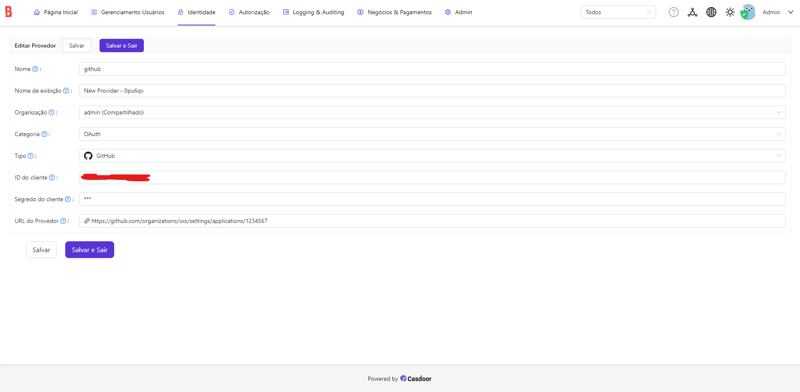800x392 pixels.
Task: Open the Negócios & Pagamentos menu
Action: pyautogui.click(x=394, y=12)
